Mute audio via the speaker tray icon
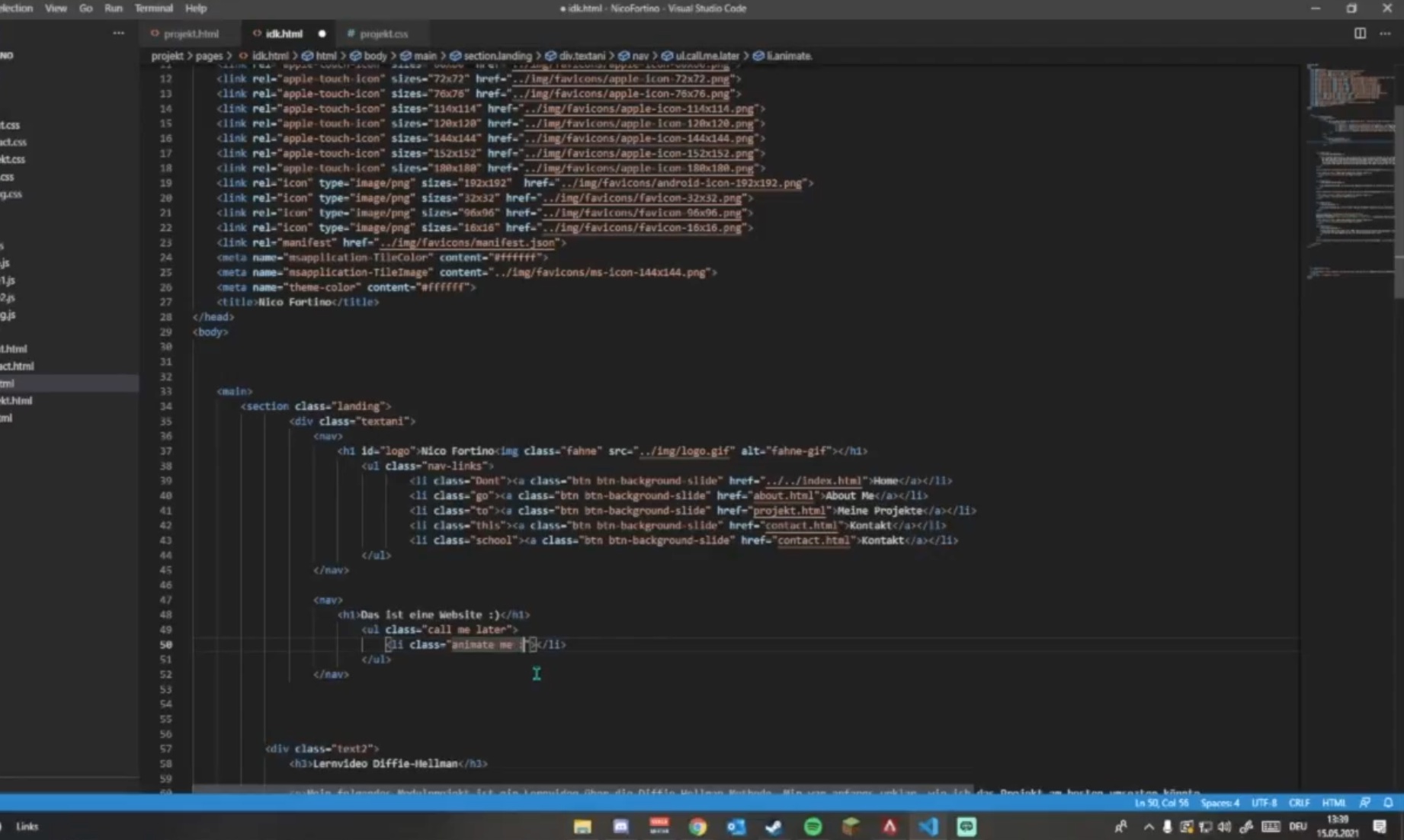This screenshot has width=1404, height=840. [1224, 826]
